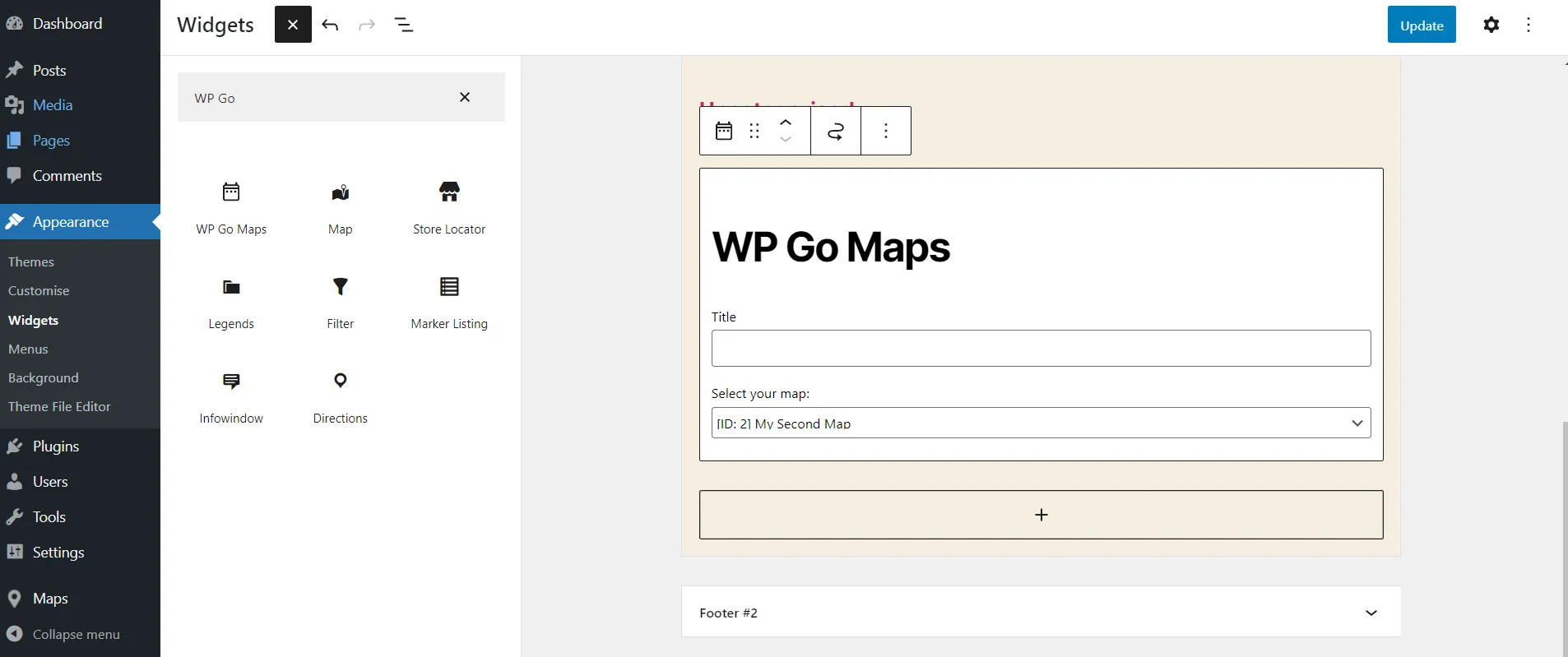The image size is (1568, 657).
Task: Move the block down
Action: coord(786,140)
